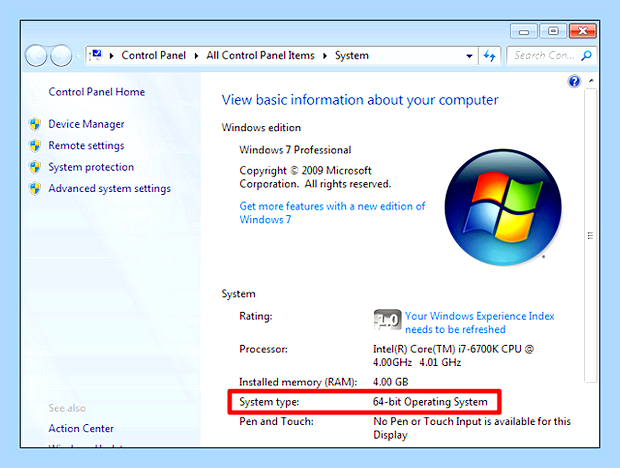
Task: Open Advanced system settings
Action: coord(110,189)
